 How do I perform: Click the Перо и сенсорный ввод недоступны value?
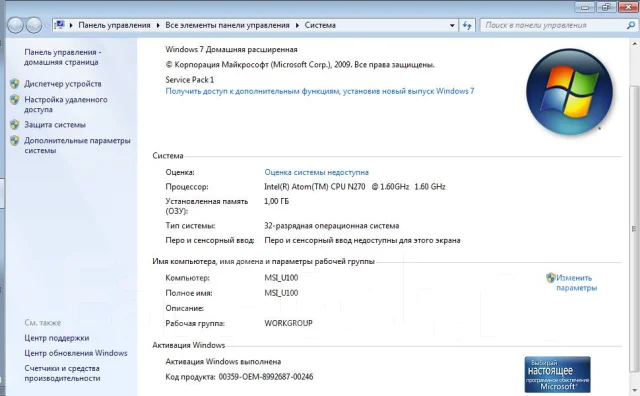[362, 240]
